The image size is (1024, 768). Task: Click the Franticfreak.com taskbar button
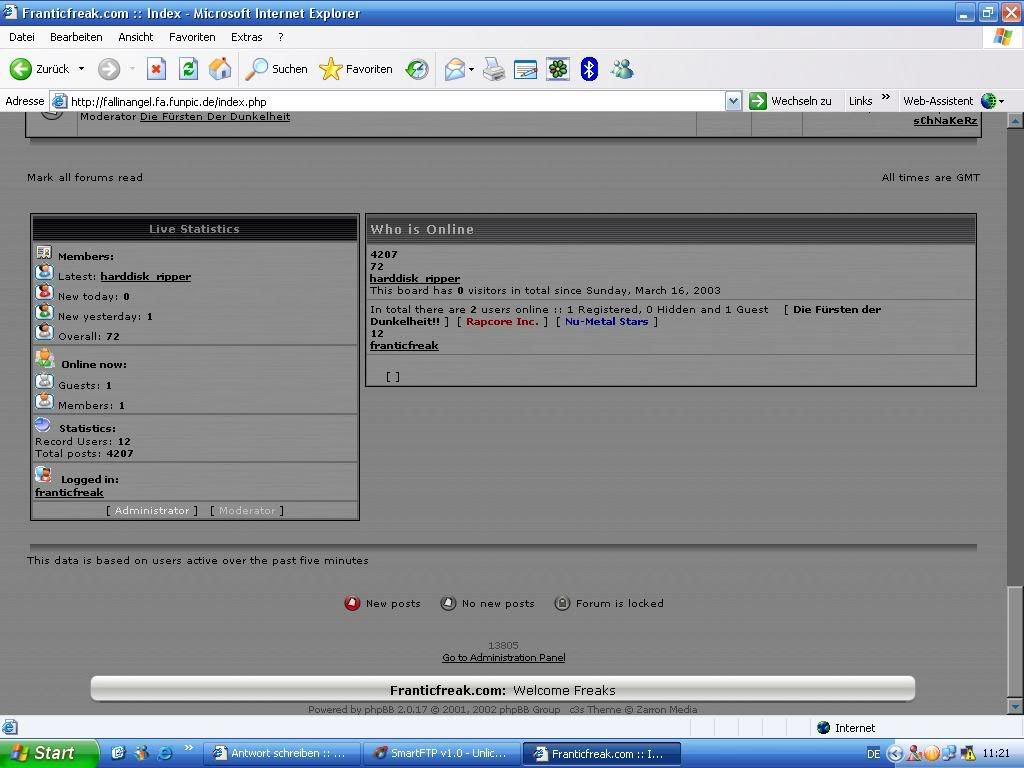pyautogui.click(x=601, y=754)
